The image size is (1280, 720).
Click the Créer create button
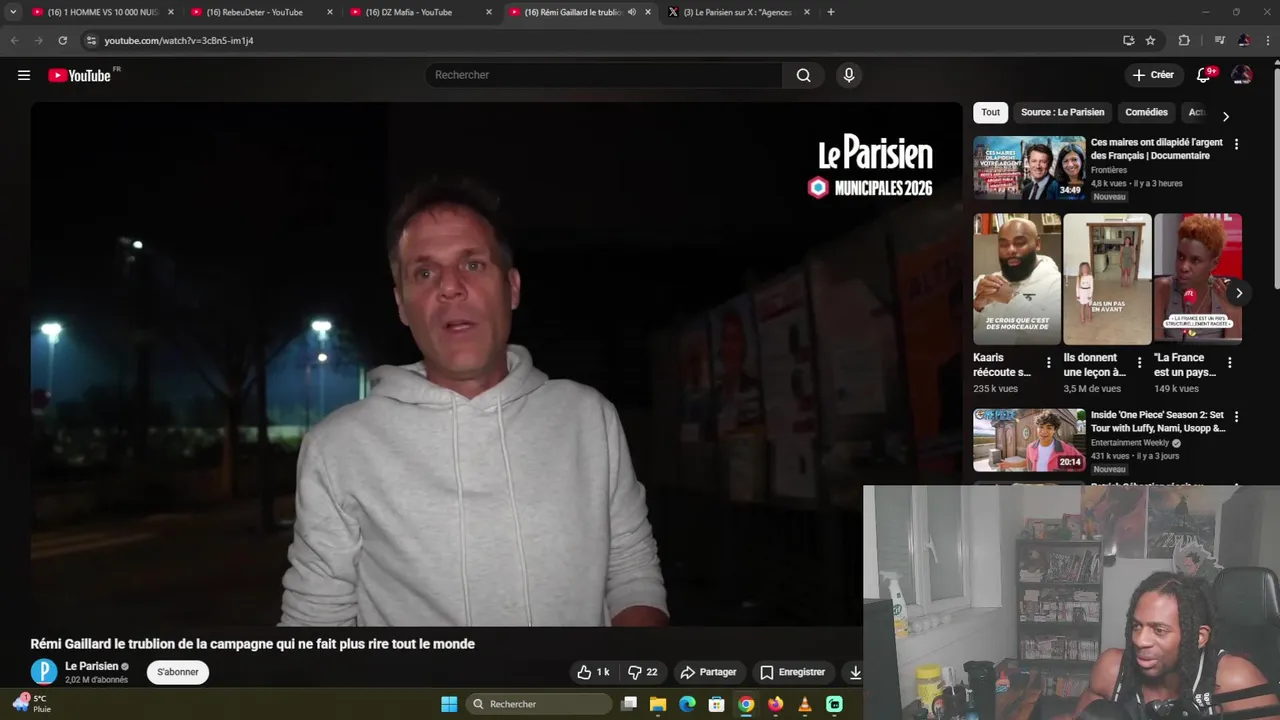point(1153,75)
